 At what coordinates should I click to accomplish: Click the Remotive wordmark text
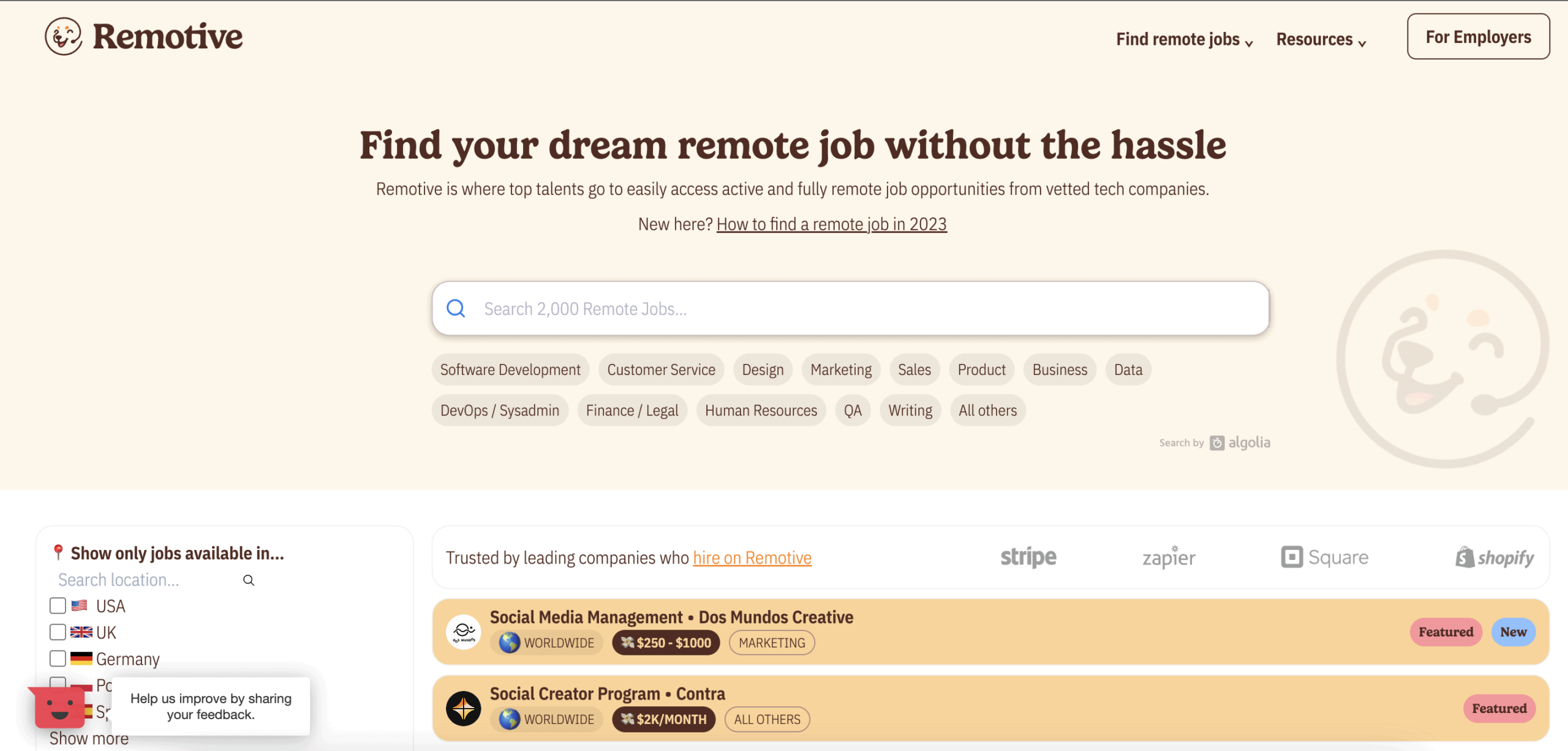168,36
